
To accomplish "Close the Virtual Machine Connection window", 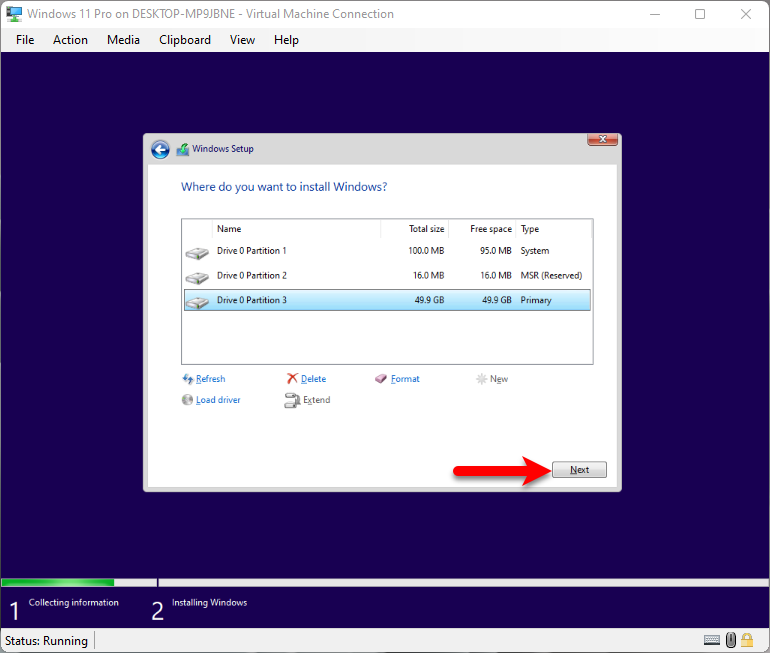I will [745, 14].
